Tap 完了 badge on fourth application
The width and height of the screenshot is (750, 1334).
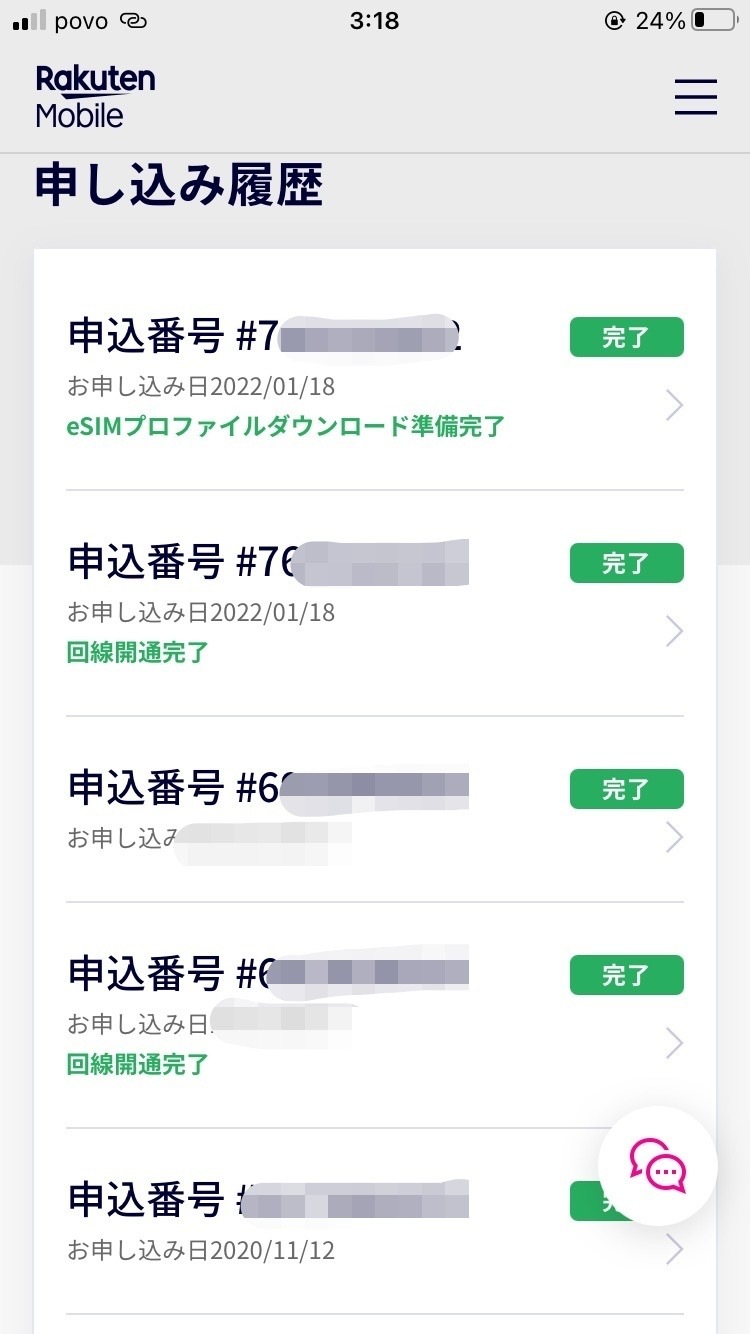tap(626, 975)
